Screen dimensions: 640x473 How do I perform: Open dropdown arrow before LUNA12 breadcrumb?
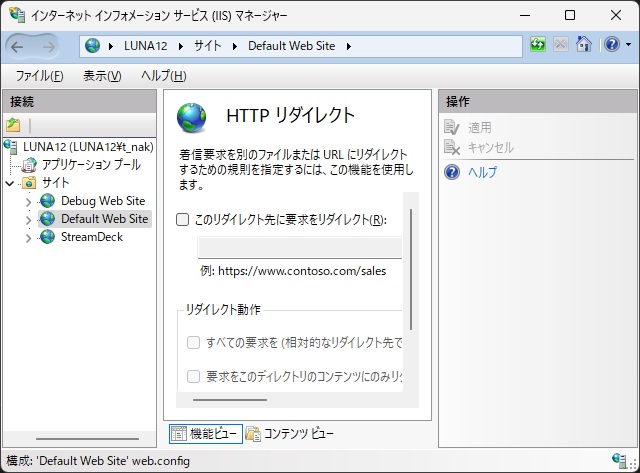(111, 47)
